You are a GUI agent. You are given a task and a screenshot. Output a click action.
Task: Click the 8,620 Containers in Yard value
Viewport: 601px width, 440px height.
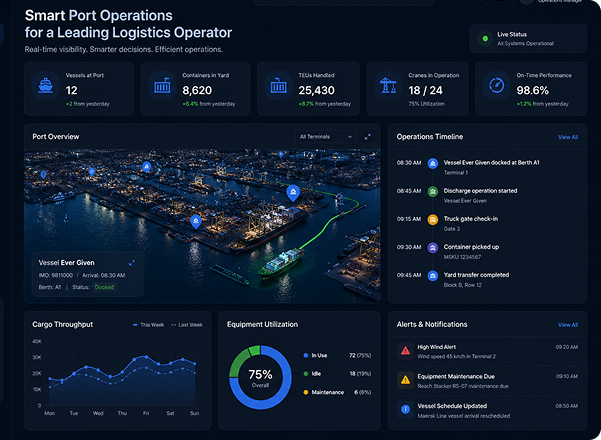tap(197, 90)
